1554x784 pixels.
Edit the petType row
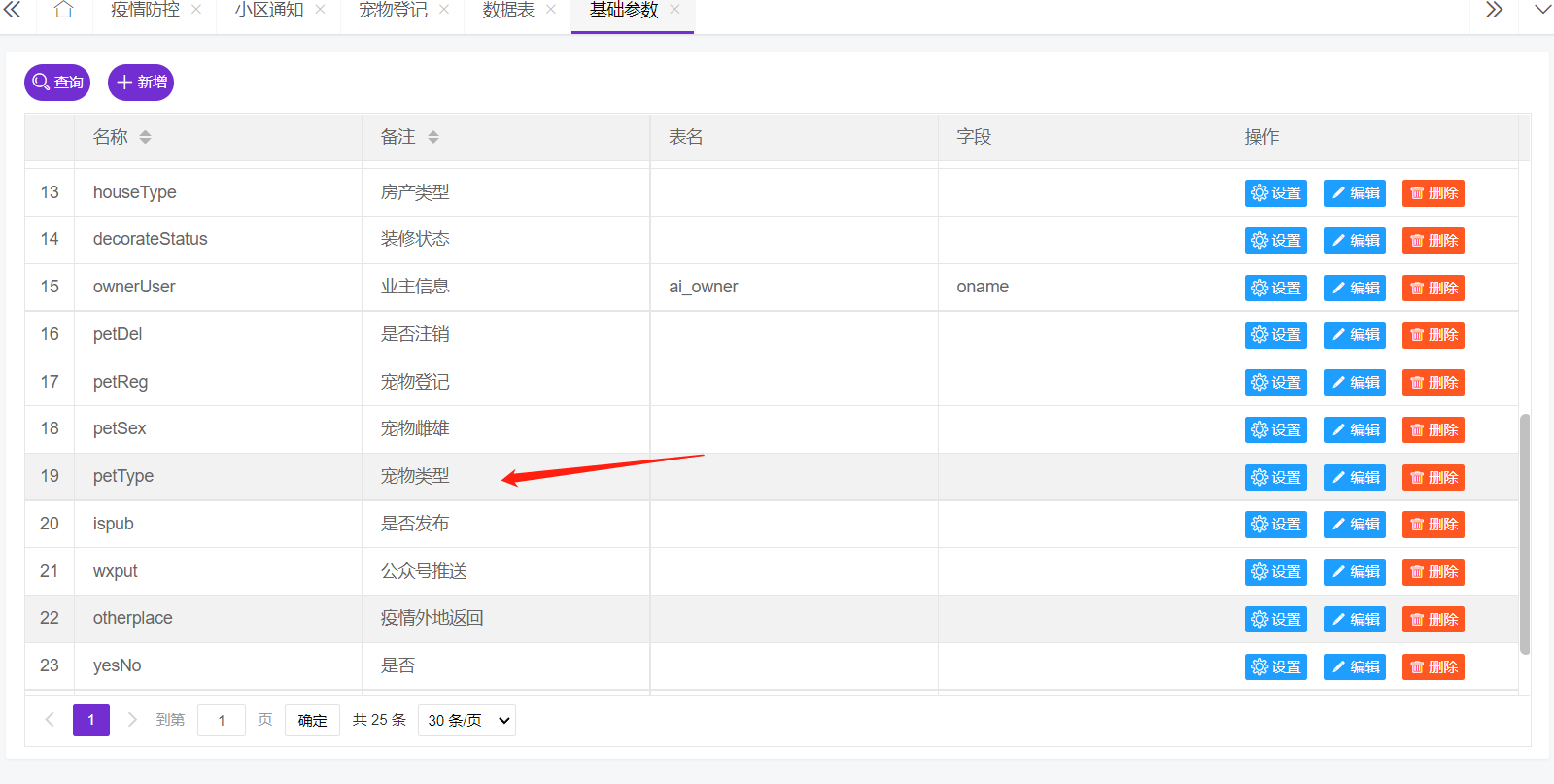1355,477
